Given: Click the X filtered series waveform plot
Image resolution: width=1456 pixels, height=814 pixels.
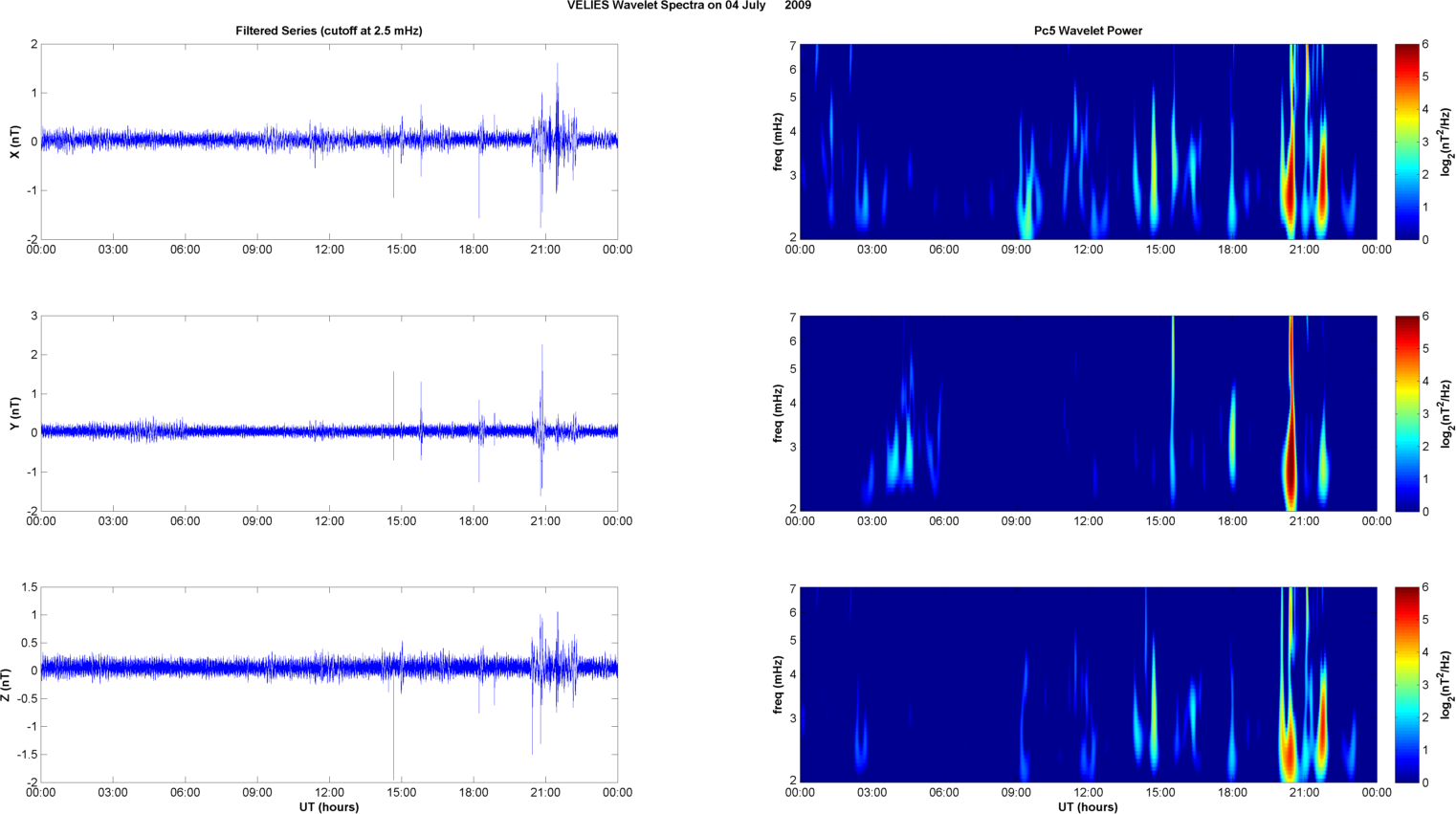Looking at the screenshot, I should coord(329,142).
